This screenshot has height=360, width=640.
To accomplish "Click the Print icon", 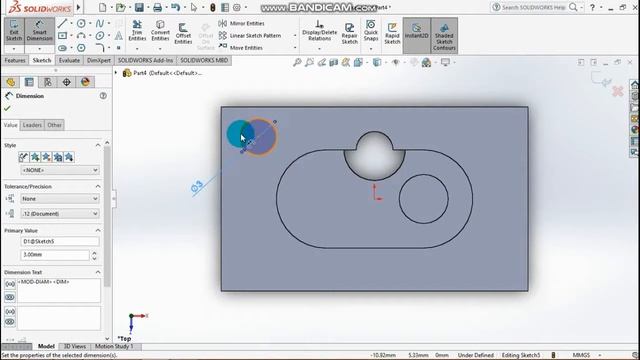I will click(157, 7).
